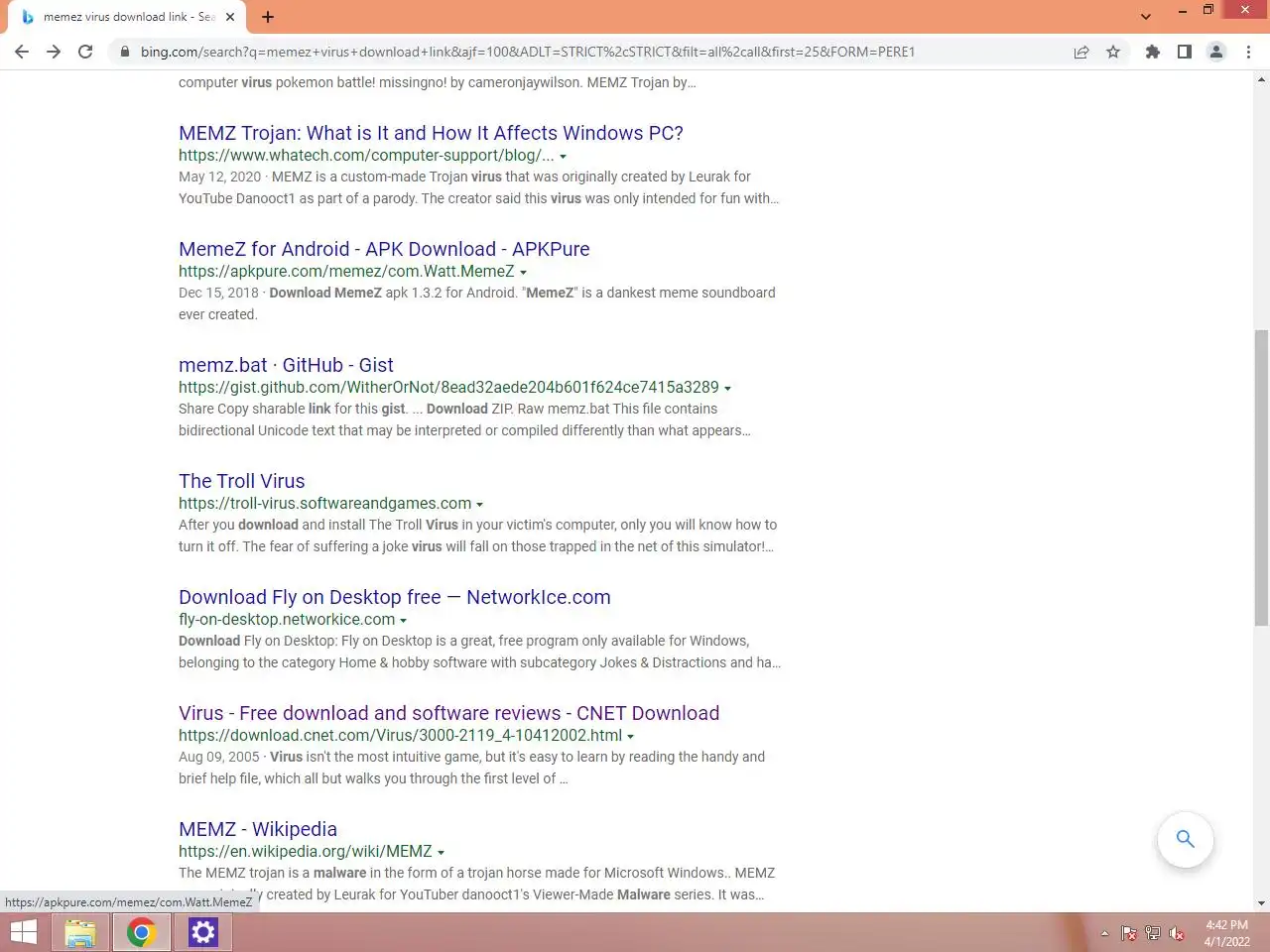Open MEMZ Trojan whatech article
The image size is (1270, 952).
431,133
